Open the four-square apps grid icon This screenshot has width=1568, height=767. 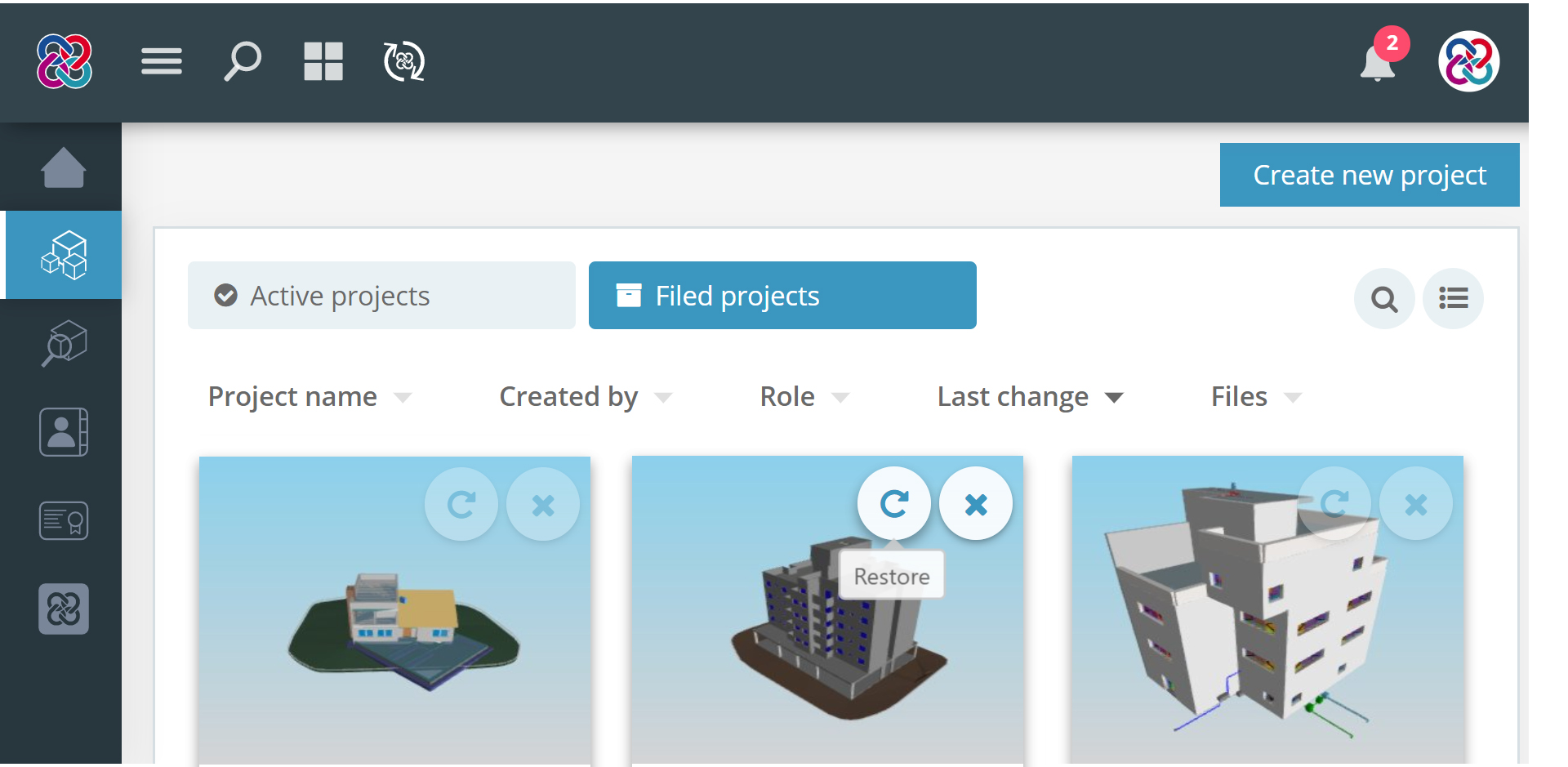click(323, 61)
